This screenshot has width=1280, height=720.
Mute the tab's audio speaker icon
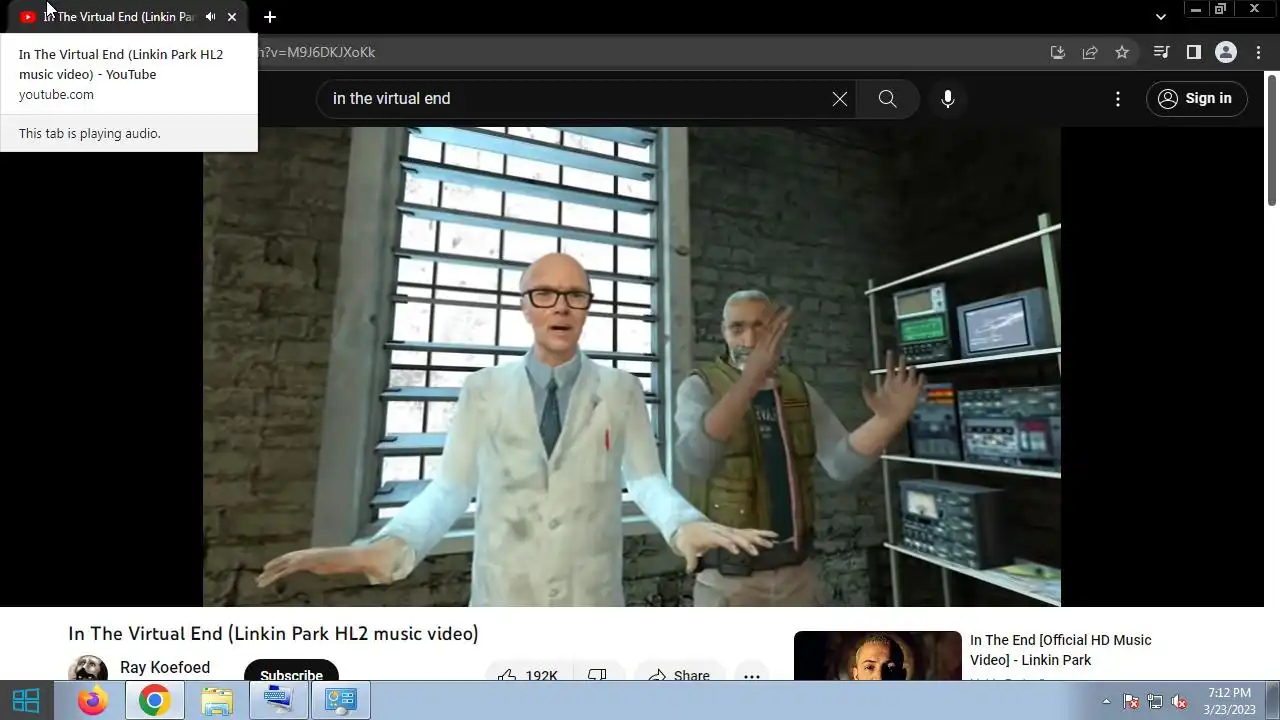point(210,17)
